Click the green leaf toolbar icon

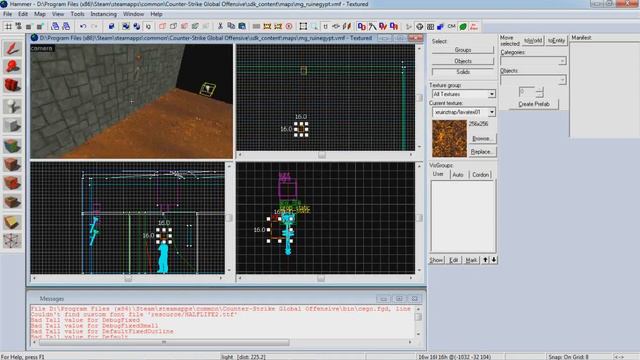463,27
